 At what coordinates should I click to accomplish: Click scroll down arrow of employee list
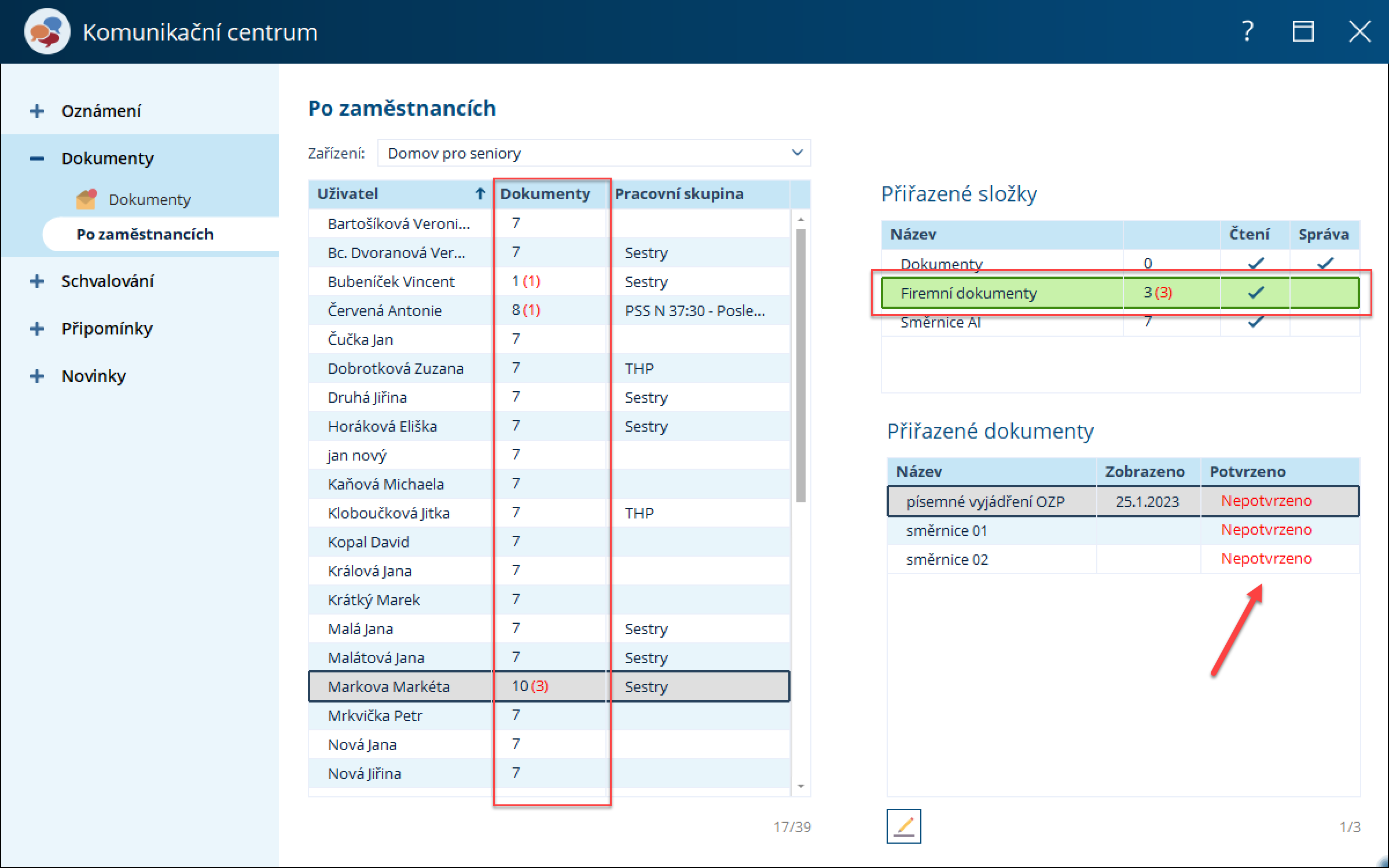(x=801, y=786)
